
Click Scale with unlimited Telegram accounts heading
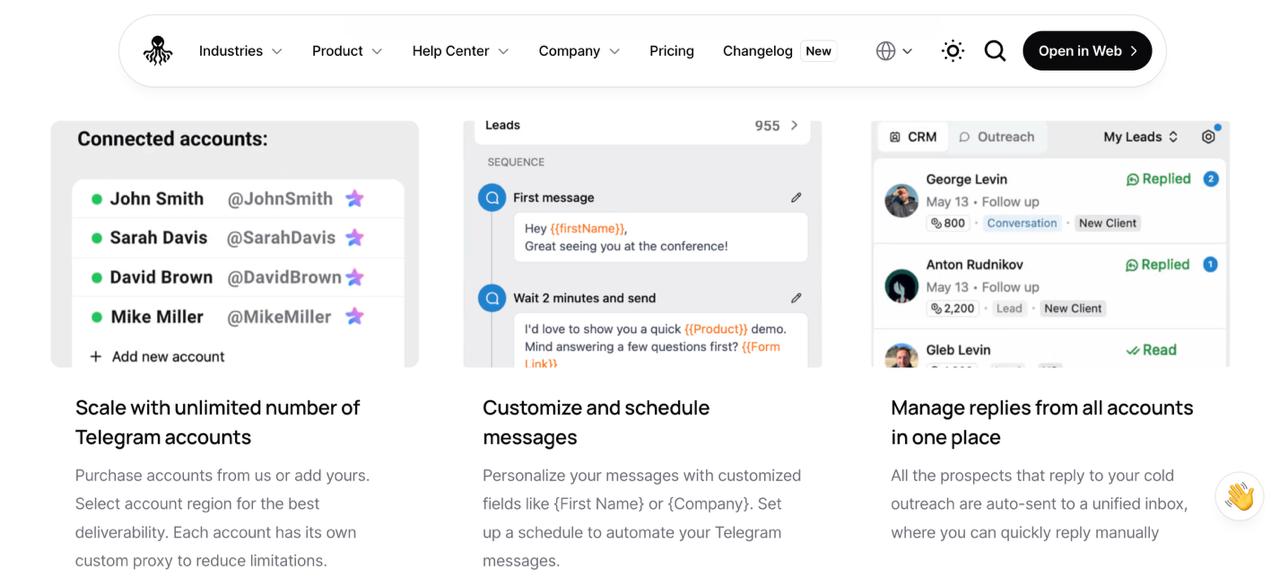[218, 422]
